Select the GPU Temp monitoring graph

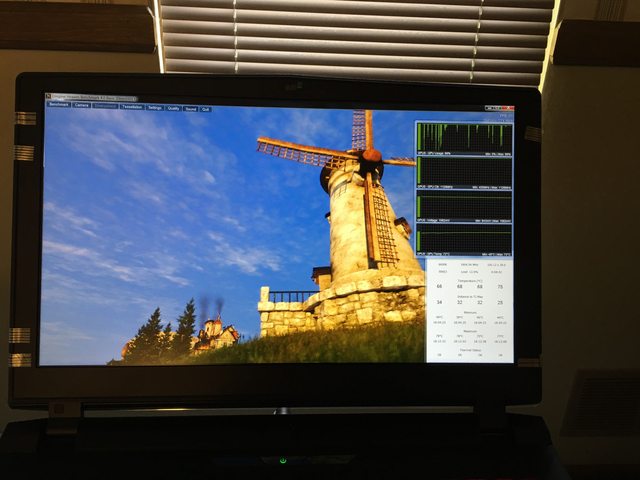(x=464, y=240)
